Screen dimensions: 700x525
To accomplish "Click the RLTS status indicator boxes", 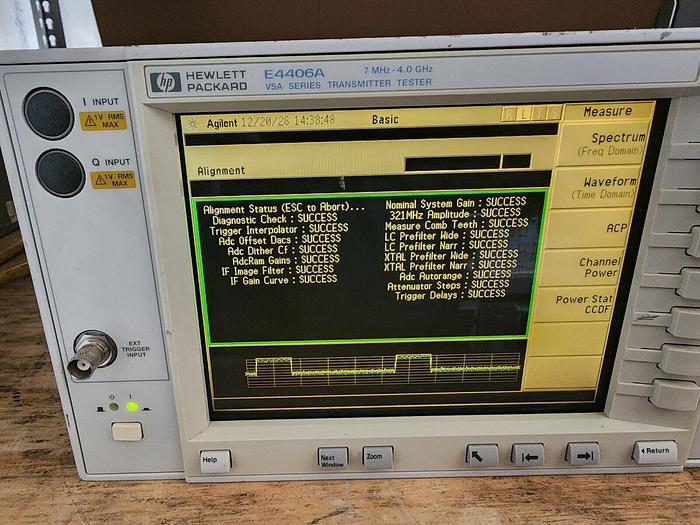I will 531,113.
